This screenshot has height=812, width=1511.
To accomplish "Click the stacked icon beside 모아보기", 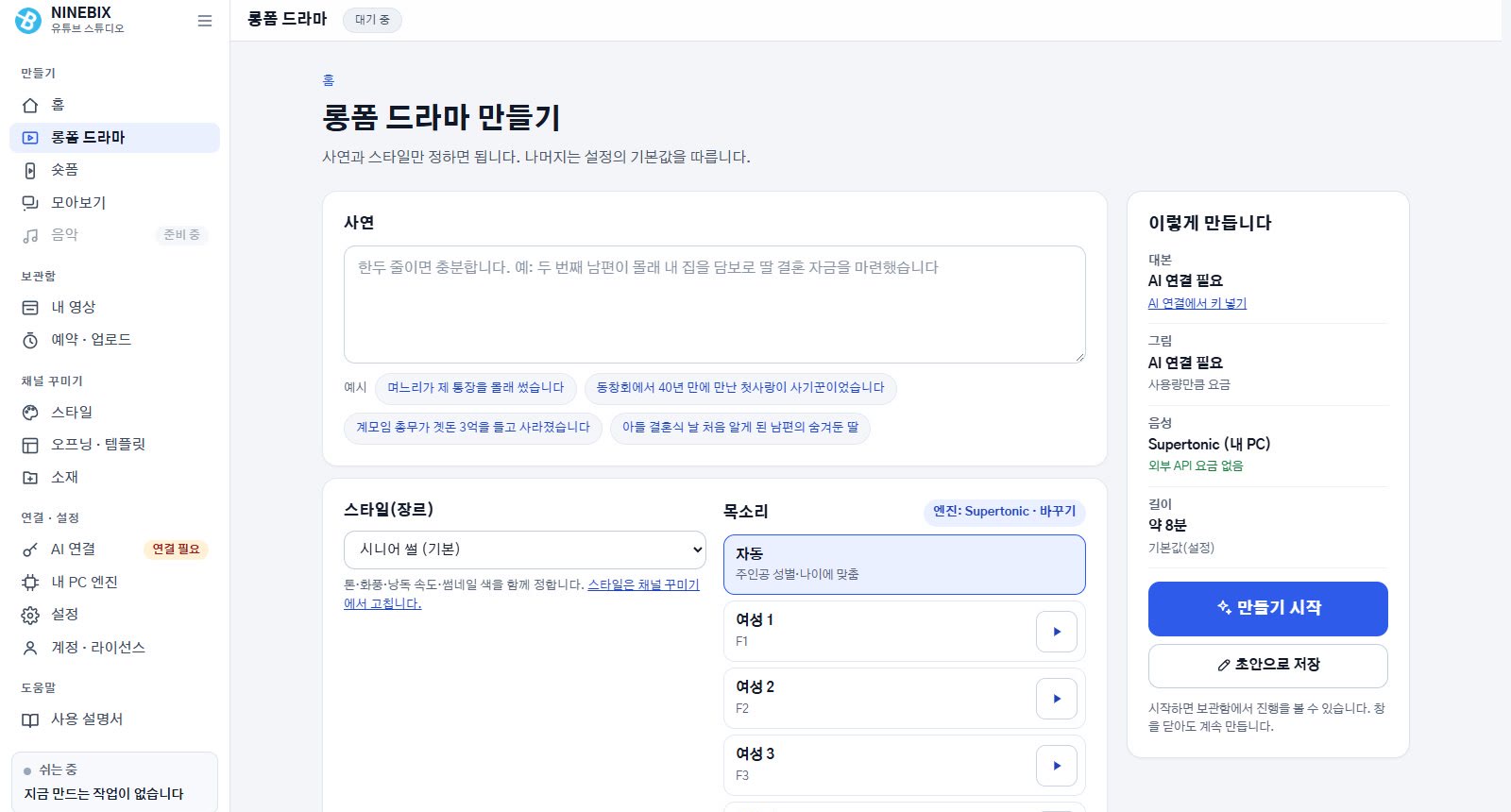I will pyautogui.click(x=30, y=203).
